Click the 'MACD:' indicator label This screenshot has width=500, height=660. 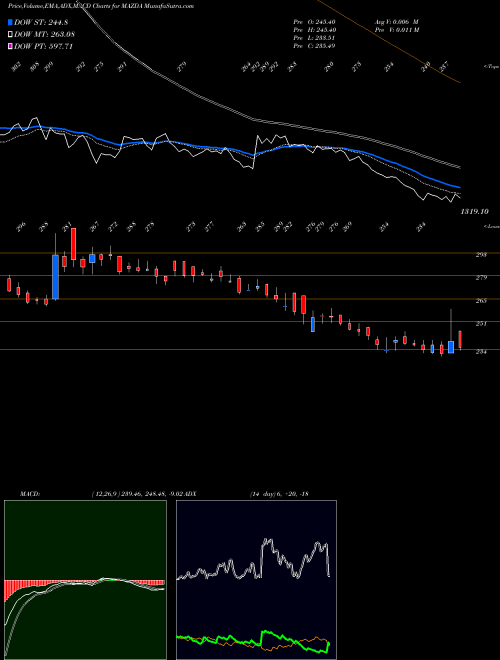30,494
